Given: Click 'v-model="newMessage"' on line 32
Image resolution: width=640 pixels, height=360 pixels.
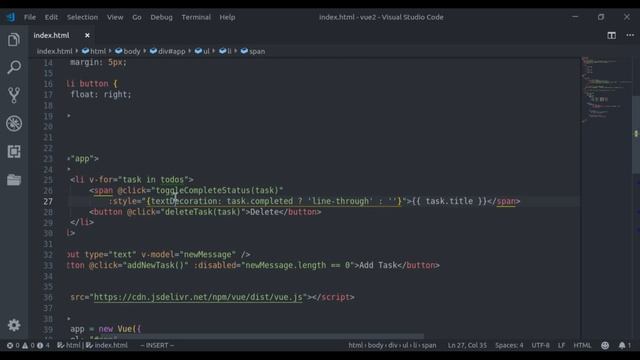Looking at the screenshot, I should [189, 255].
